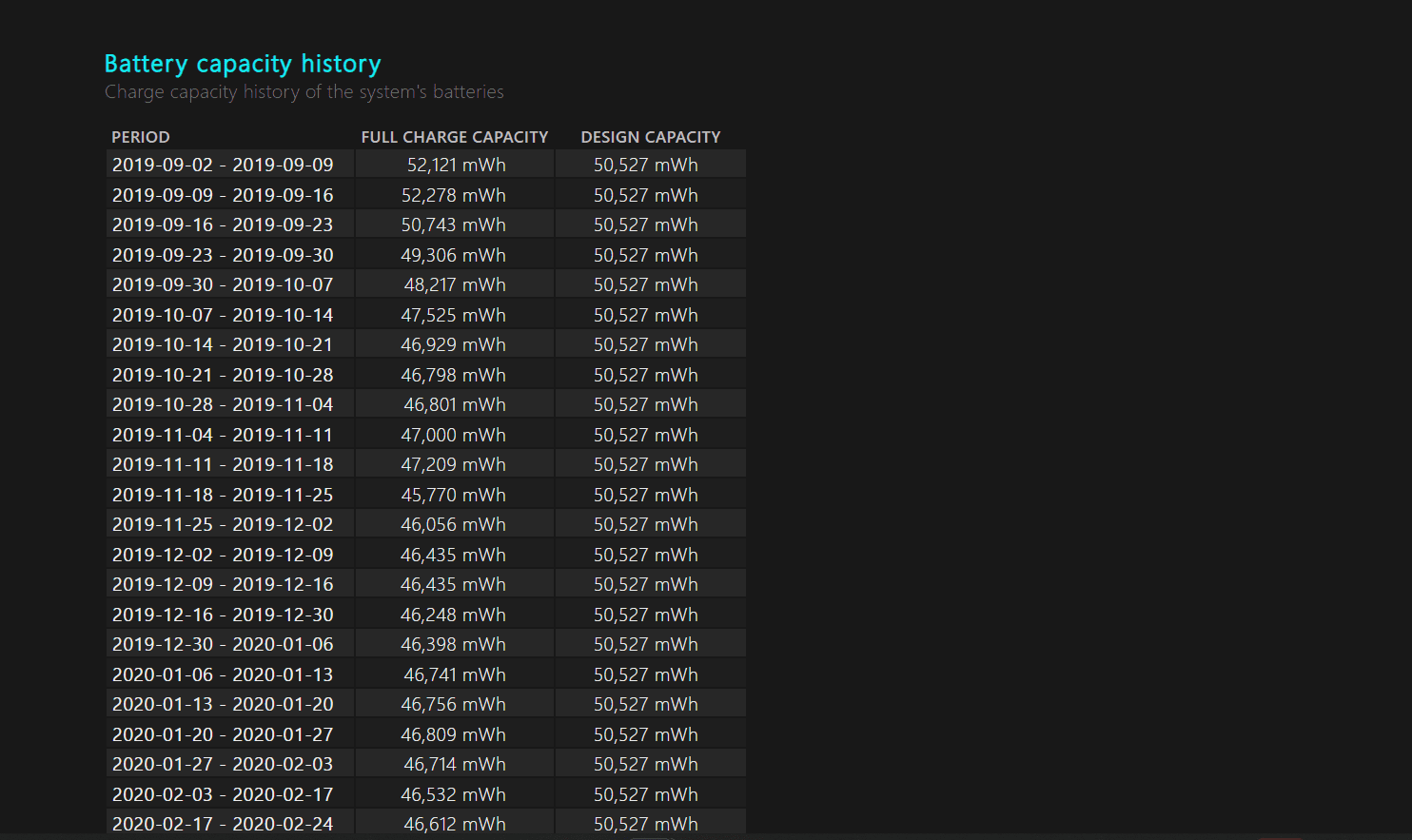Select the 52,121 mWh full charge value
The image size is (1412, 840).
(x=457, y=165)
